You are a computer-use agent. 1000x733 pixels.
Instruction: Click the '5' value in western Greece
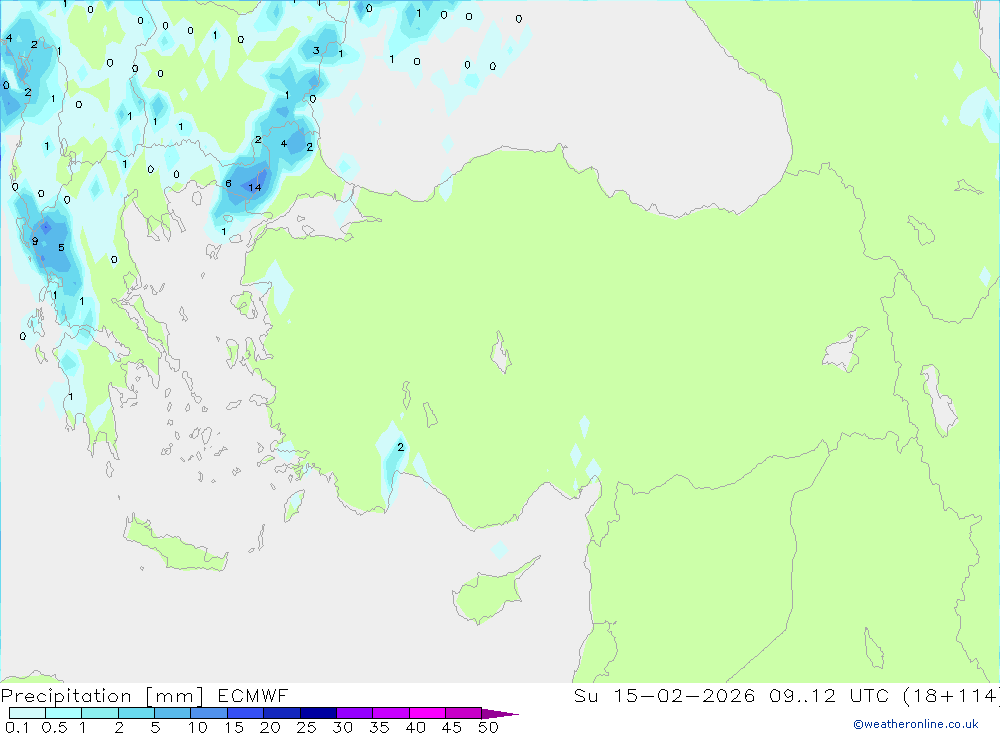pos(61,248)
